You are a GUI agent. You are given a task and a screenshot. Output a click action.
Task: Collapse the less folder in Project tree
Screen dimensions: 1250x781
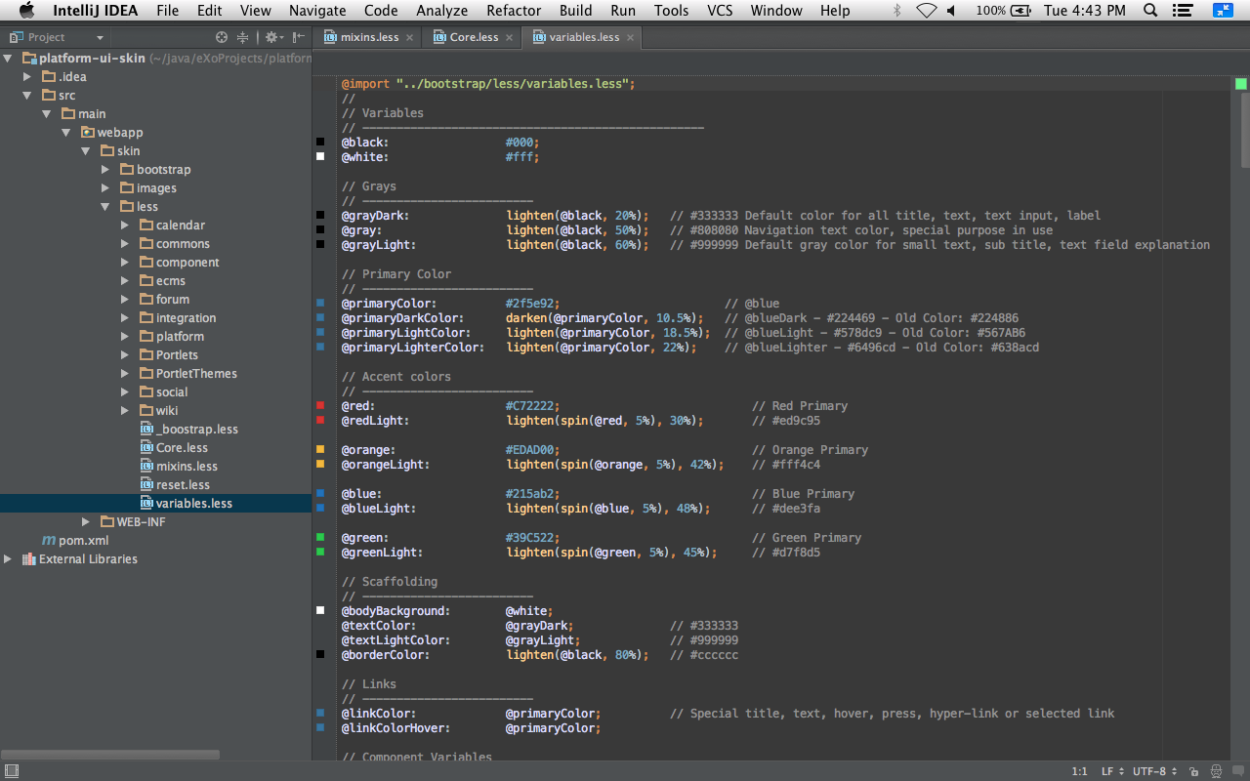[106, 206]
